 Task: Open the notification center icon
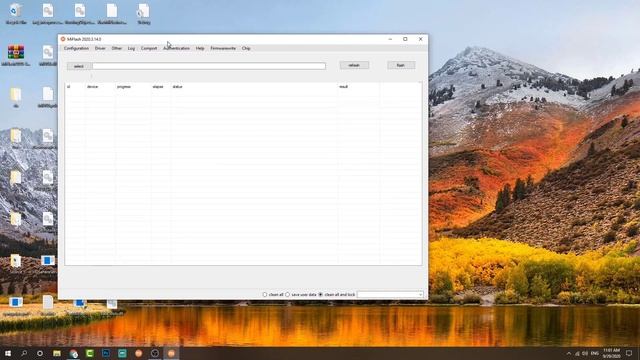click(629, 353)
